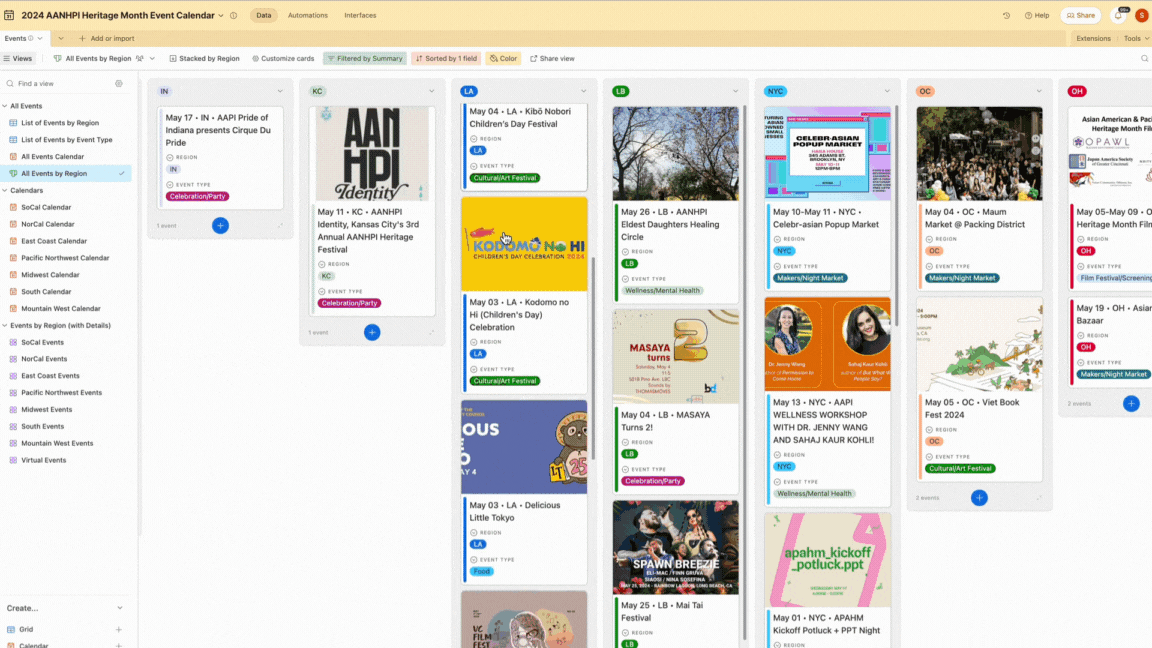1152x648 pixels.
Task: Collapse the All Events section
Action: (5, 107)
